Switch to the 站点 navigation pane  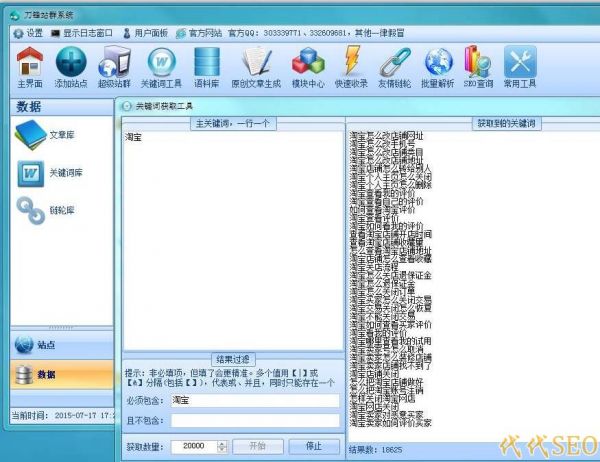(62, 345)
